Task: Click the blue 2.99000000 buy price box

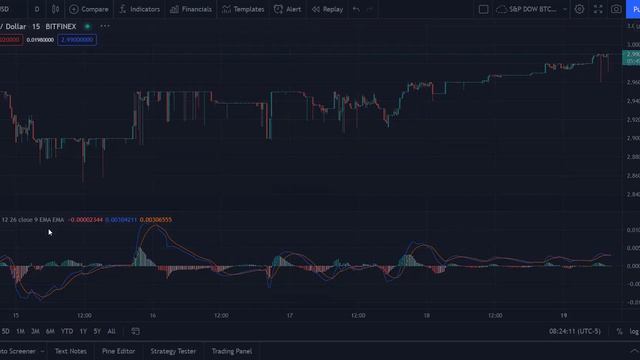Action: (77, 40)
